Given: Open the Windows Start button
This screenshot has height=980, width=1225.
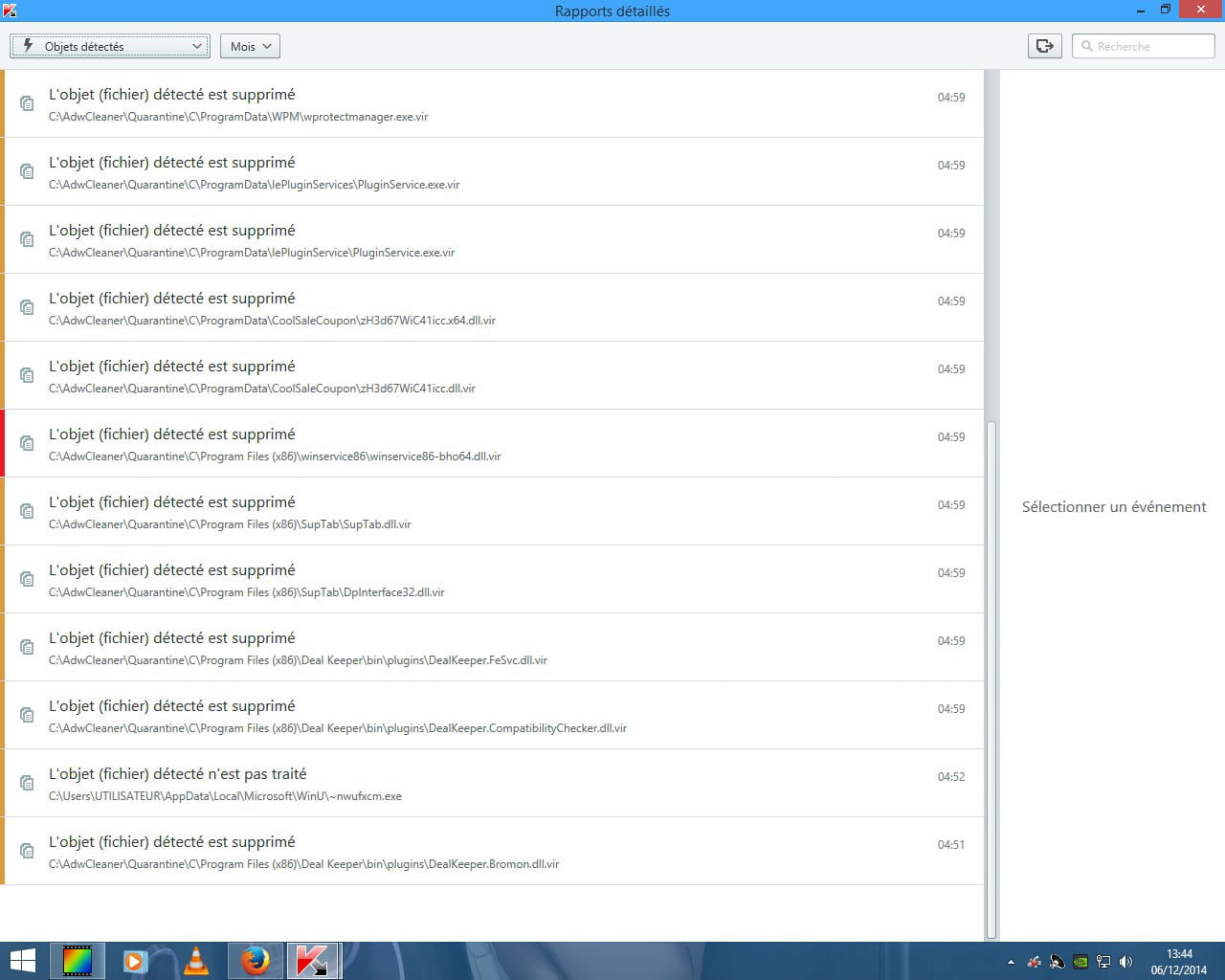Looking at the screenshot, I should point(22,960).
